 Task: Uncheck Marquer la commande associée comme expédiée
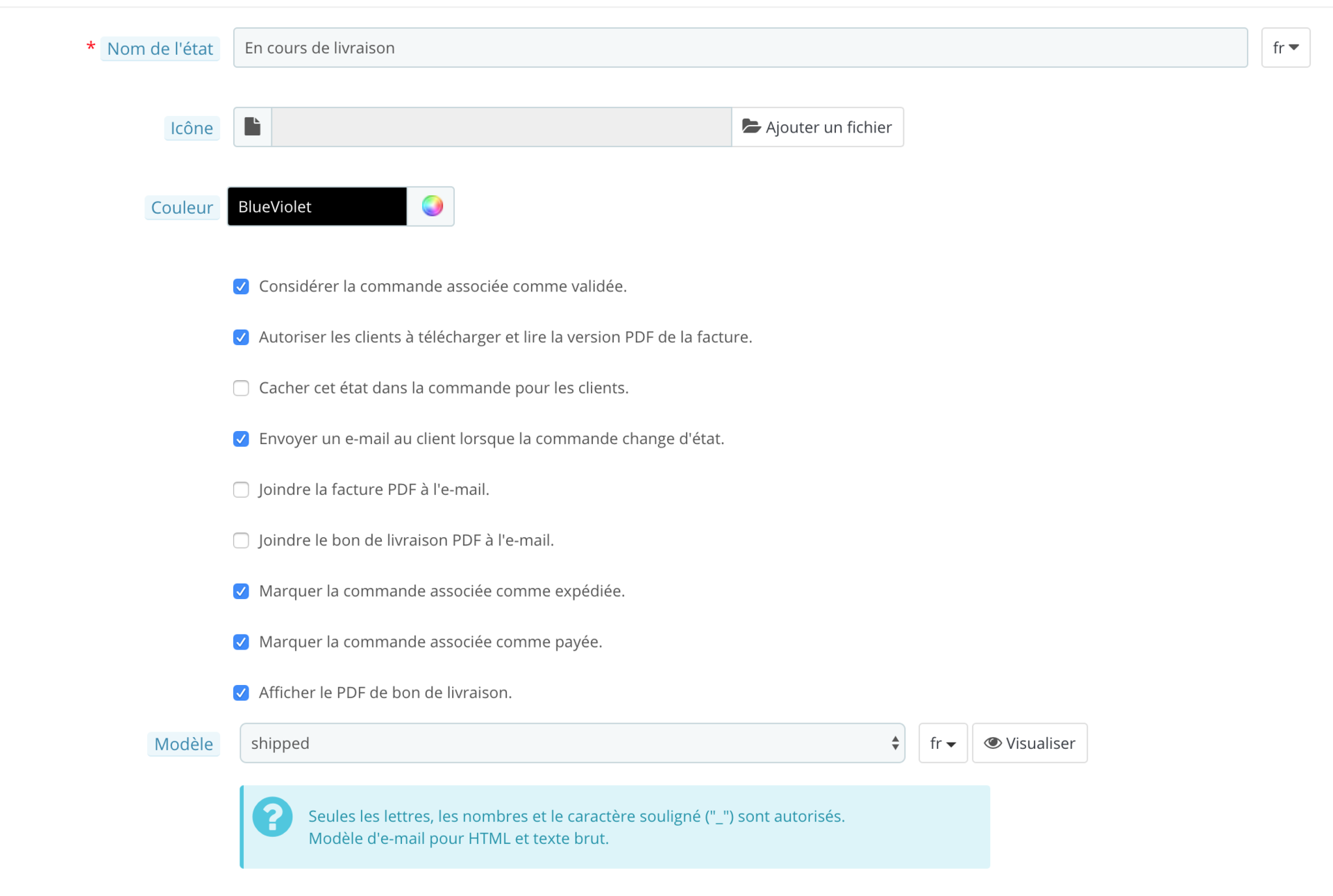coord(241,591)
